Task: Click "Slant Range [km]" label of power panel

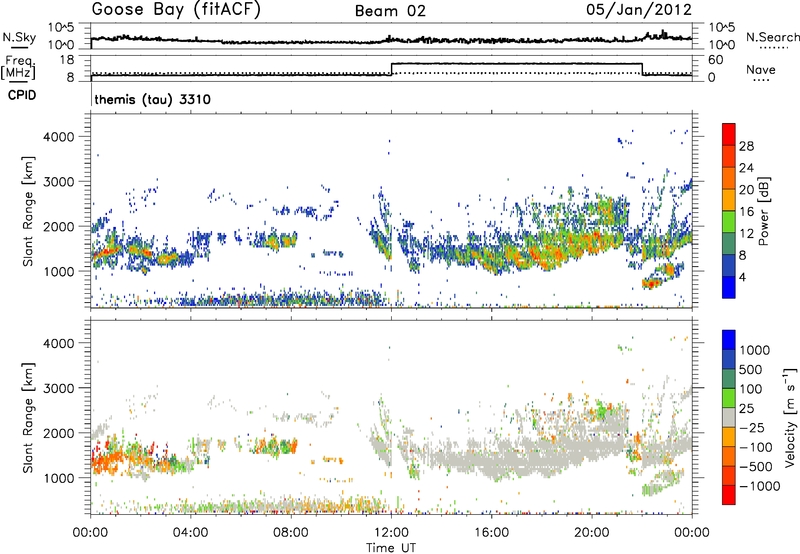Action: tap(28, 211)
